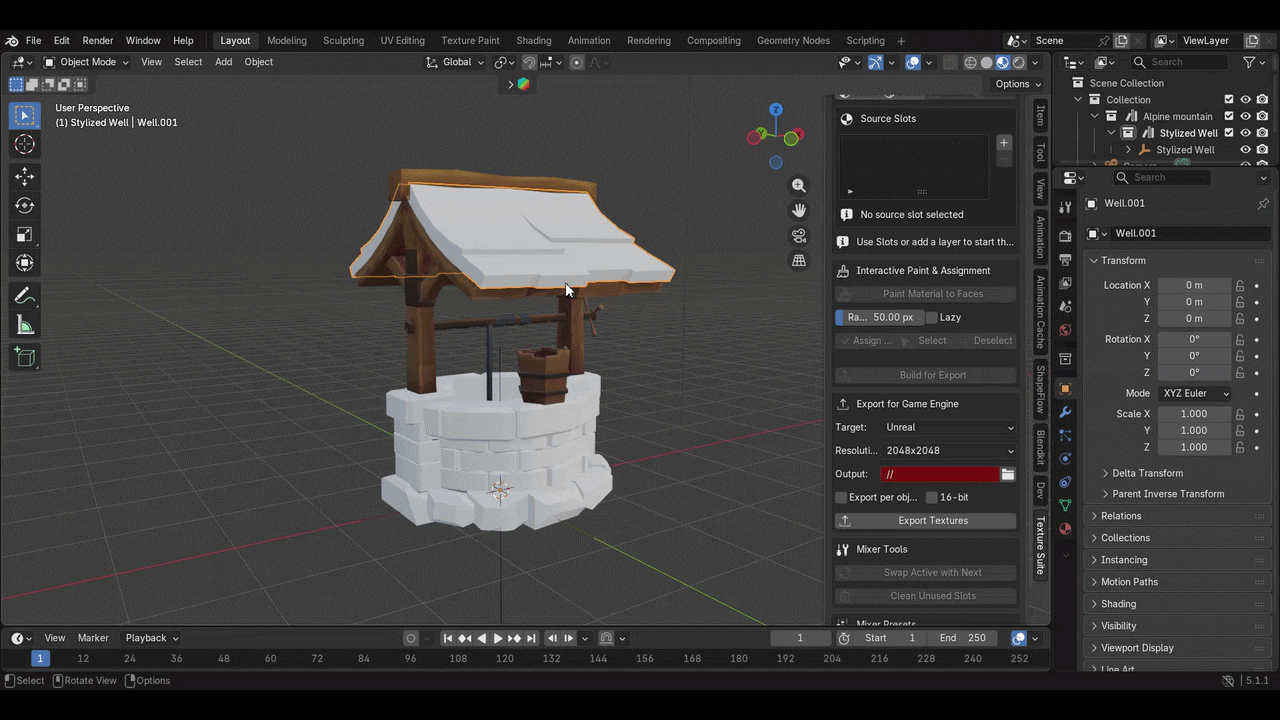This screenshot has height=720, width=1280.
Task: Play the animation forward
Action: click(x=498, y=638)
